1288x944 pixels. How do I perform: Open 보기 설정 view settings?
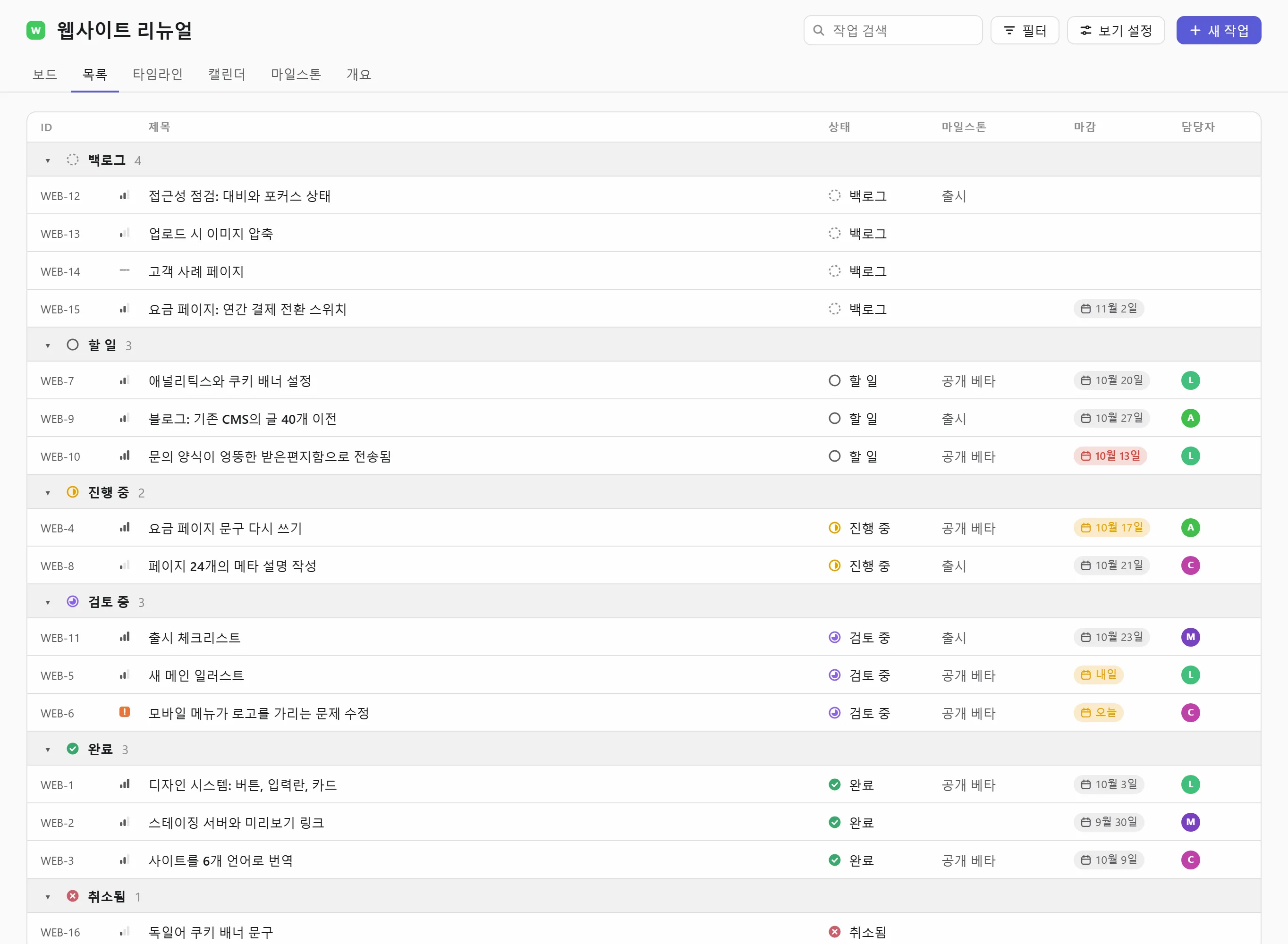(x=1116, y=30)
